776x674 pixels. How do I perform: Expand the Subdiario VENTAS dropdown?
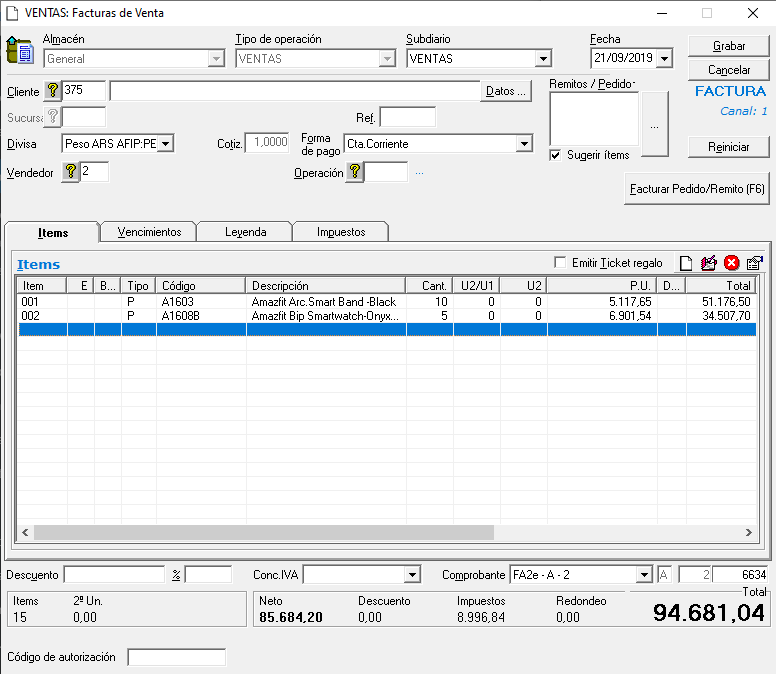[x=542, y=59]
